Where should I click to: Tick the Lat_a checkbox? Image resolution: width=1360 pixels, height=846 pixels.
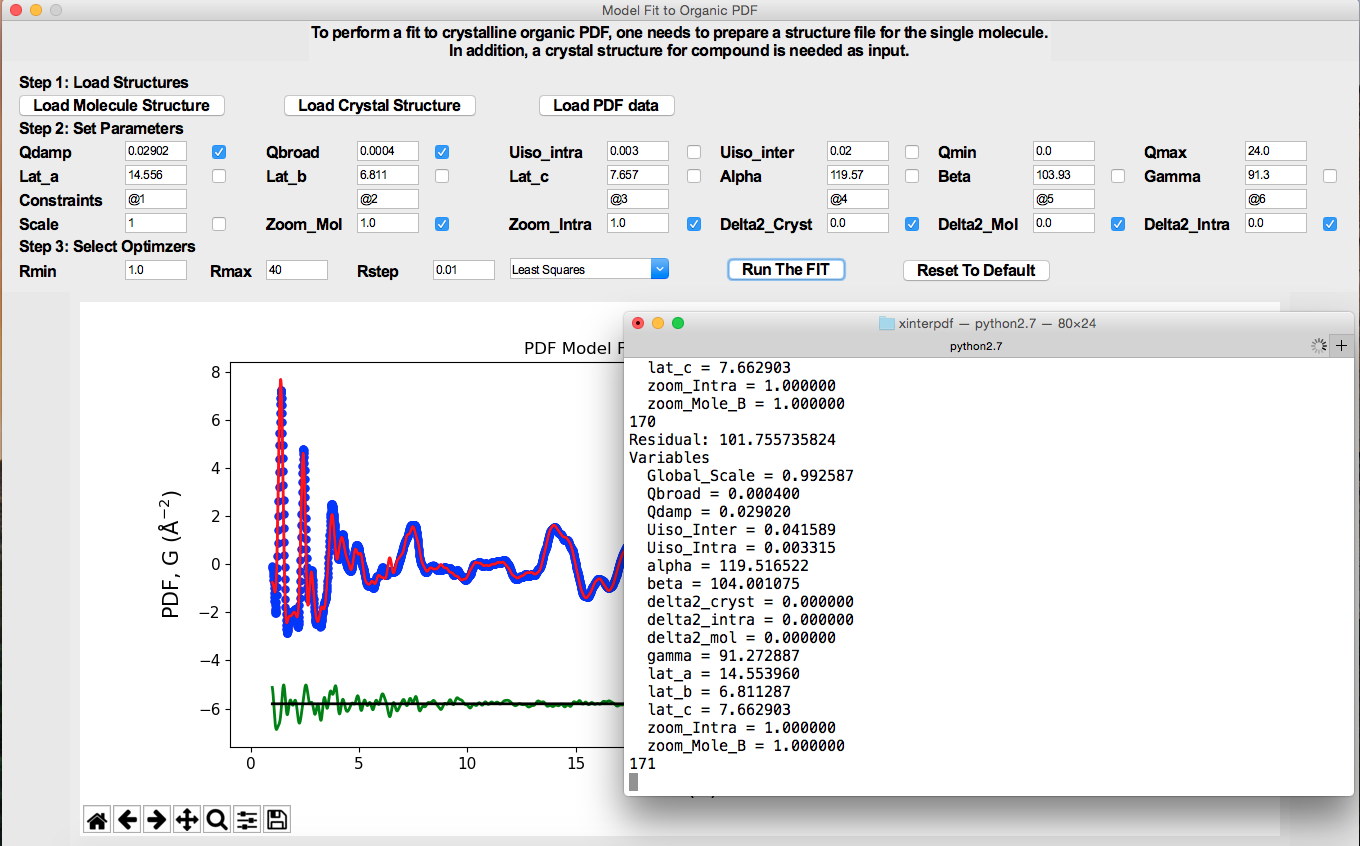click(220, 176)
